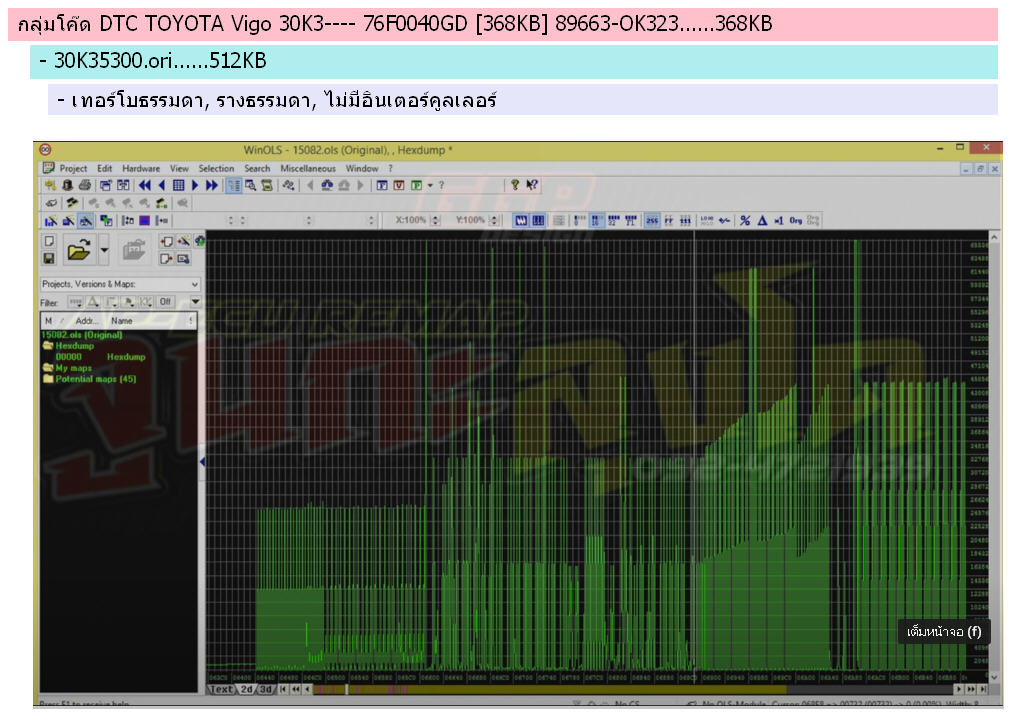The image size is (1012, 719).
Task: Open the Hardware menu
Action: [141, 168]
